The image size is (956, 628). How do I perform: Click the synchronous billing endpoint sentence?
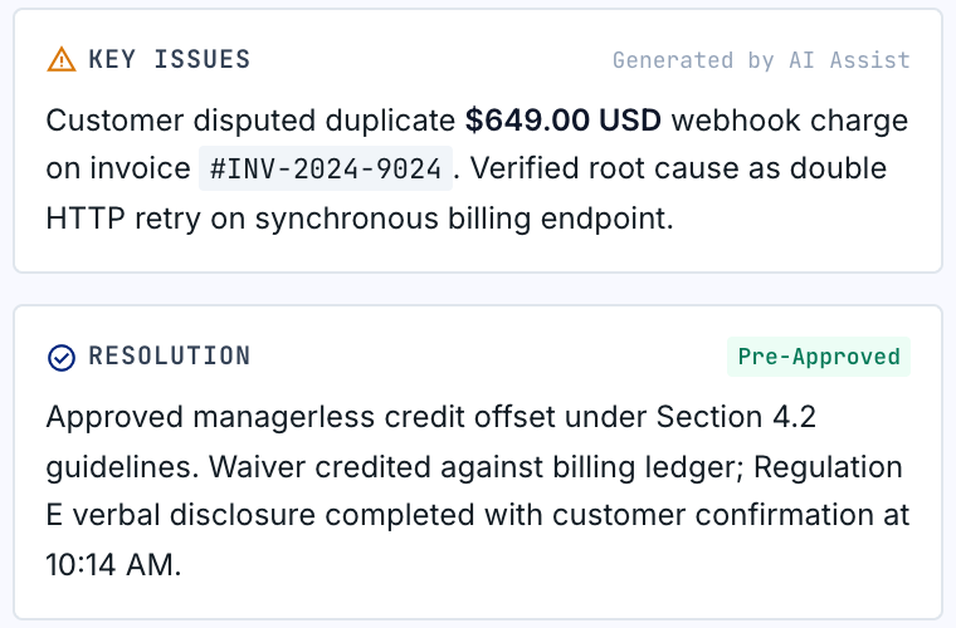464,218
